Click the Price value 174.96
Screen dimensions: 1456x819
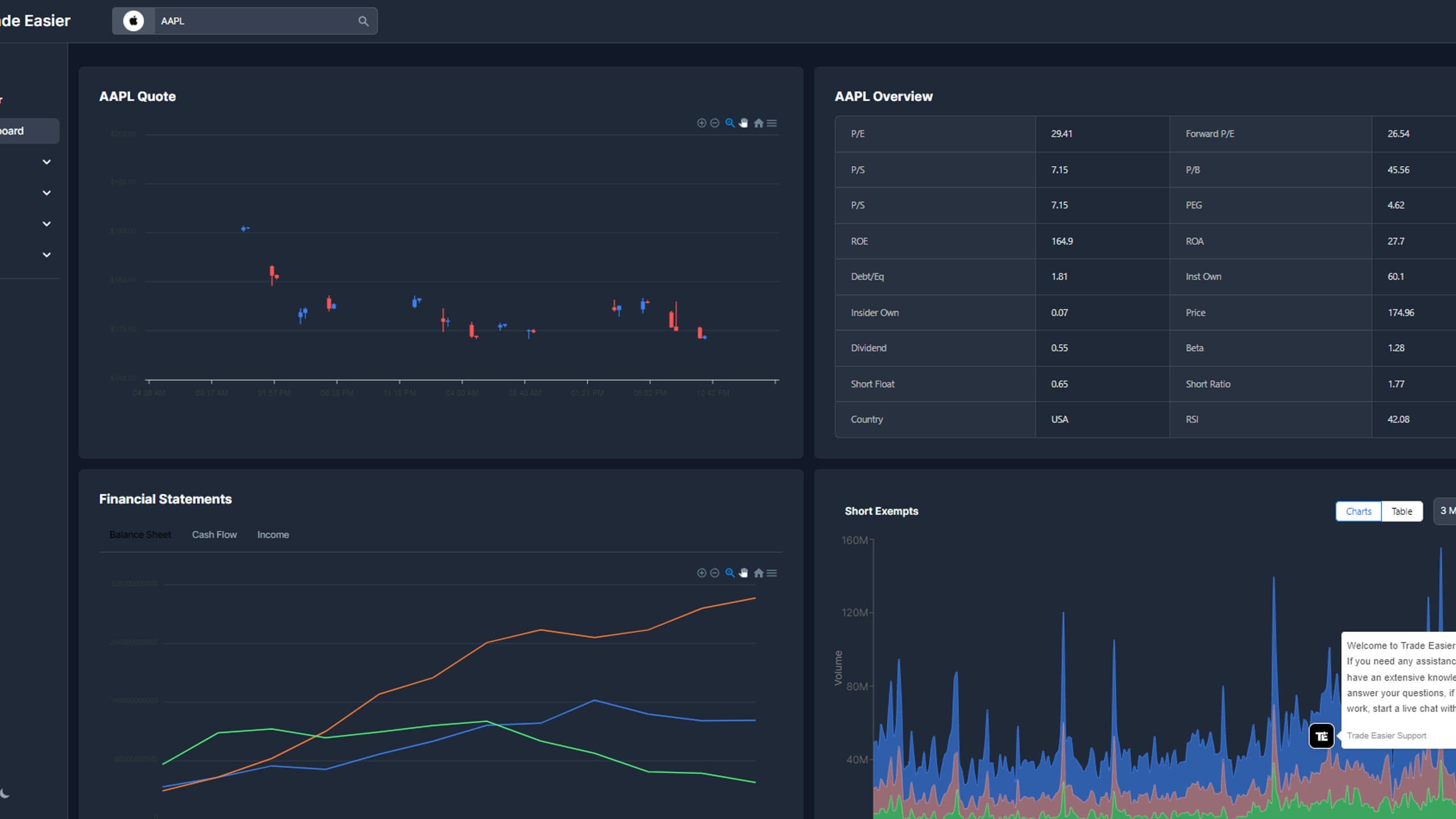[1400, 313]
